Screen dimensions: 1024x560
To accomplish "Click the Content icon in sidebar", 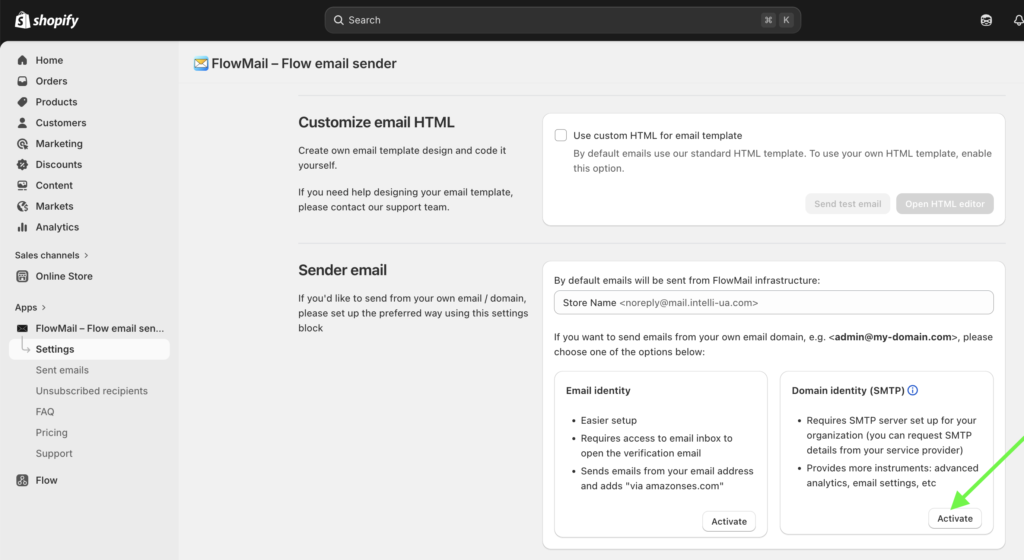I will 22,185.
